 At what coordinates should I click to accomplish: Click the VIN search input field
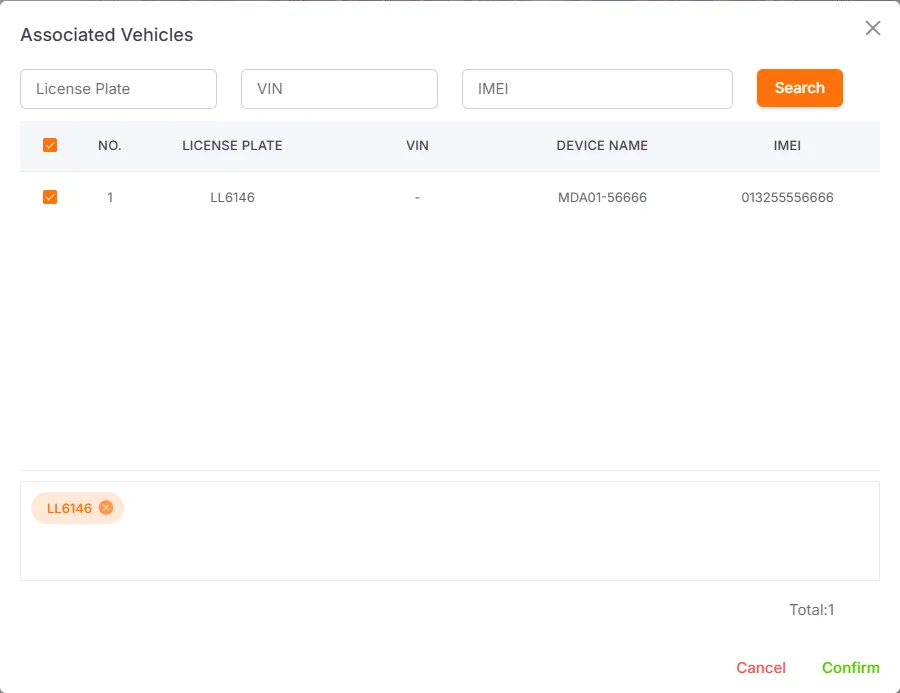pos(339,88)
